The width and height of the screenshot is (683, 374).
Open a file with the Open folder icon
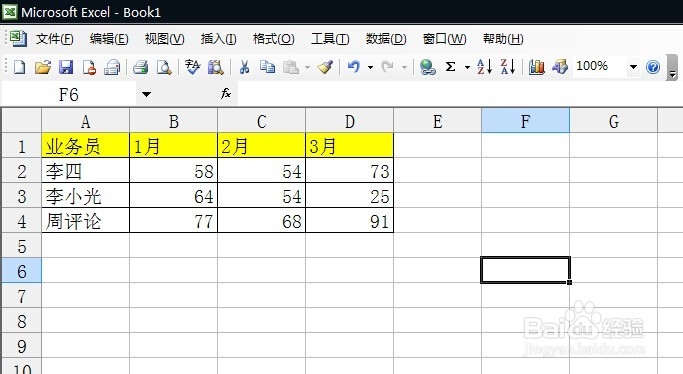tap(43, 67)
